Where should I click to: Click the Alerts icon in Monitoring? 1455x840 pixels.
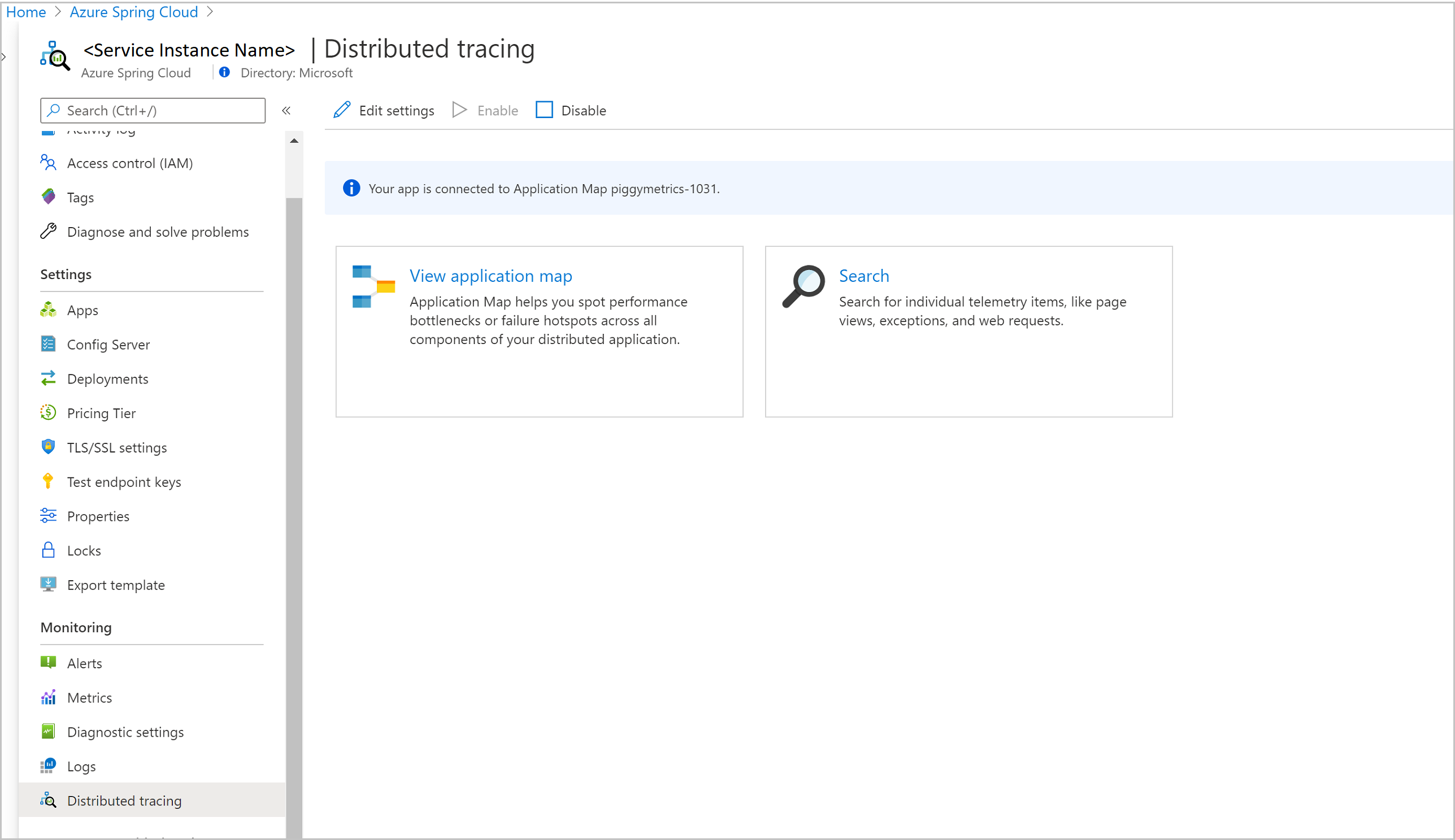pos(49,662)
